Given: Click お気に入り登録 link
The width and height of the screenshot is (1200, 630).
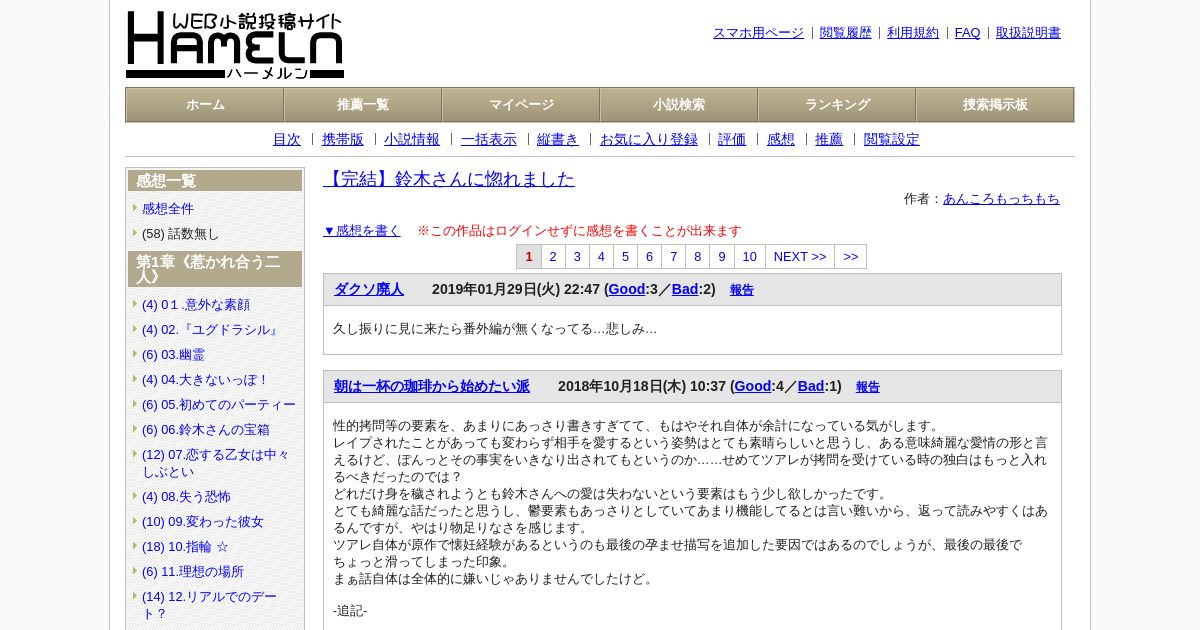Looking at the screenshot, I should 649,140.
